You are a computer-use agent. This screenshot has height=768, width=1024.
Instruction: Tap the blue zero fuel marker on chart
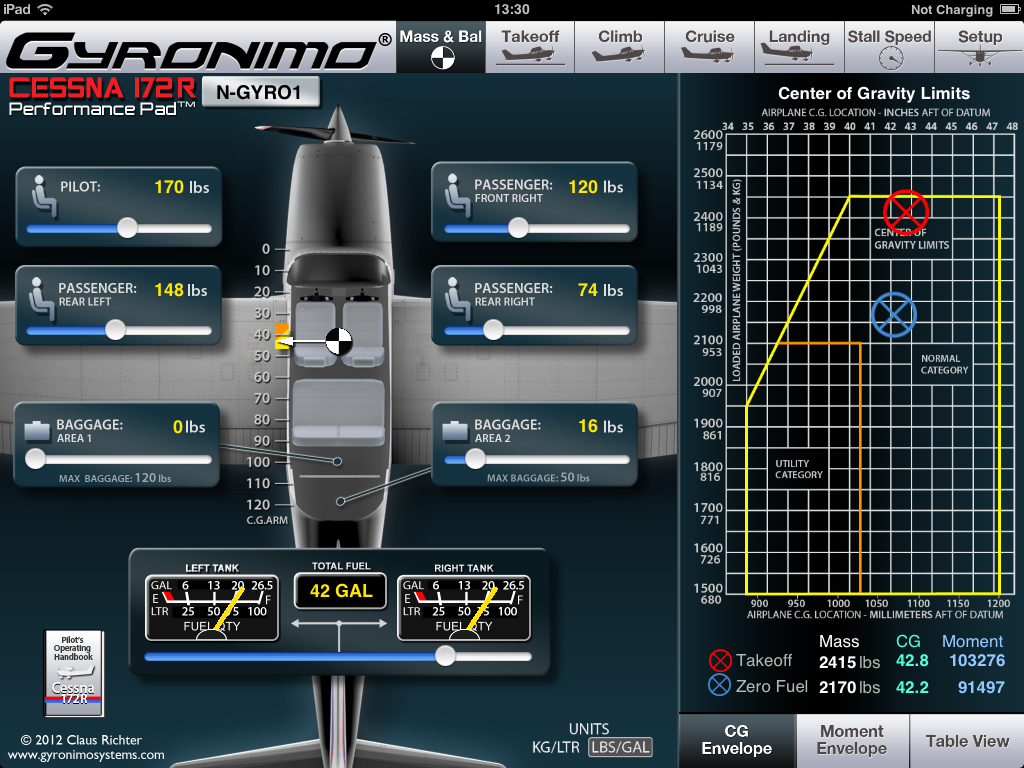[894, 314]
